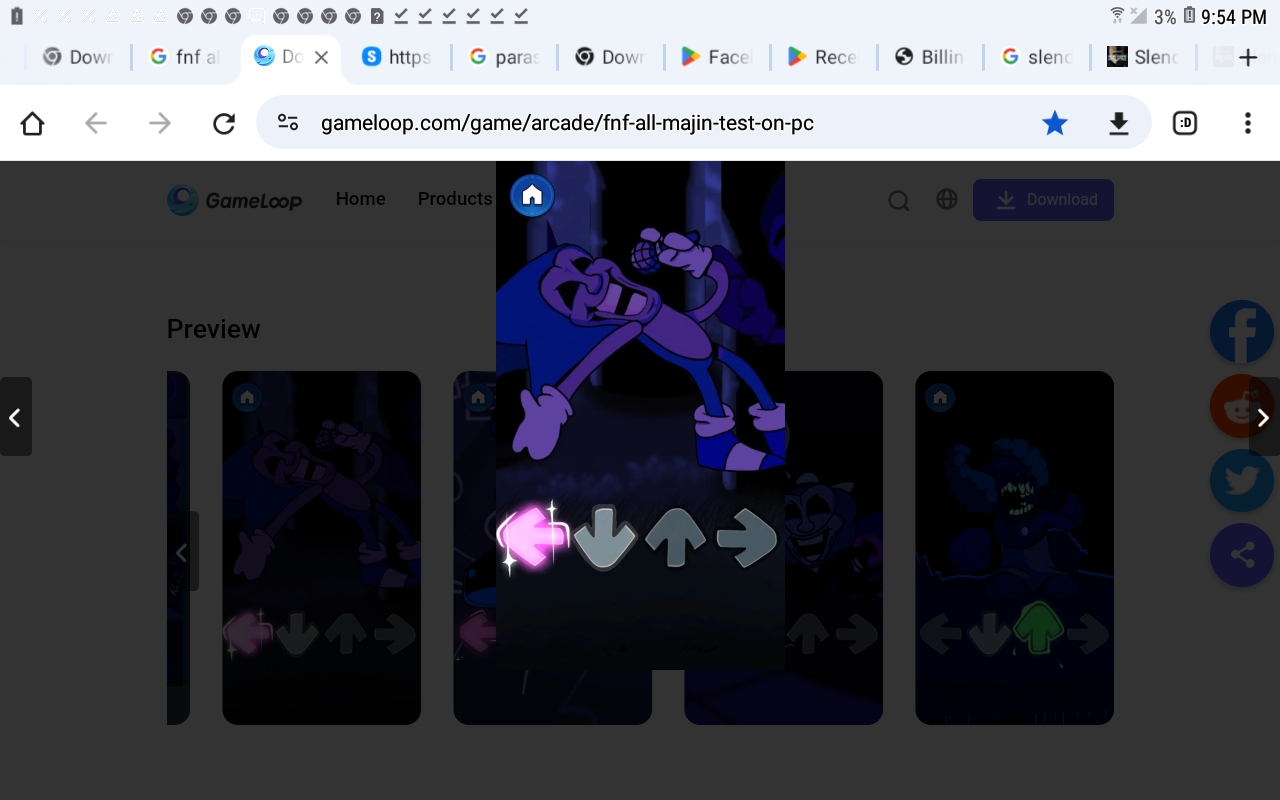Share the page on Facebook

[1242, 333]
